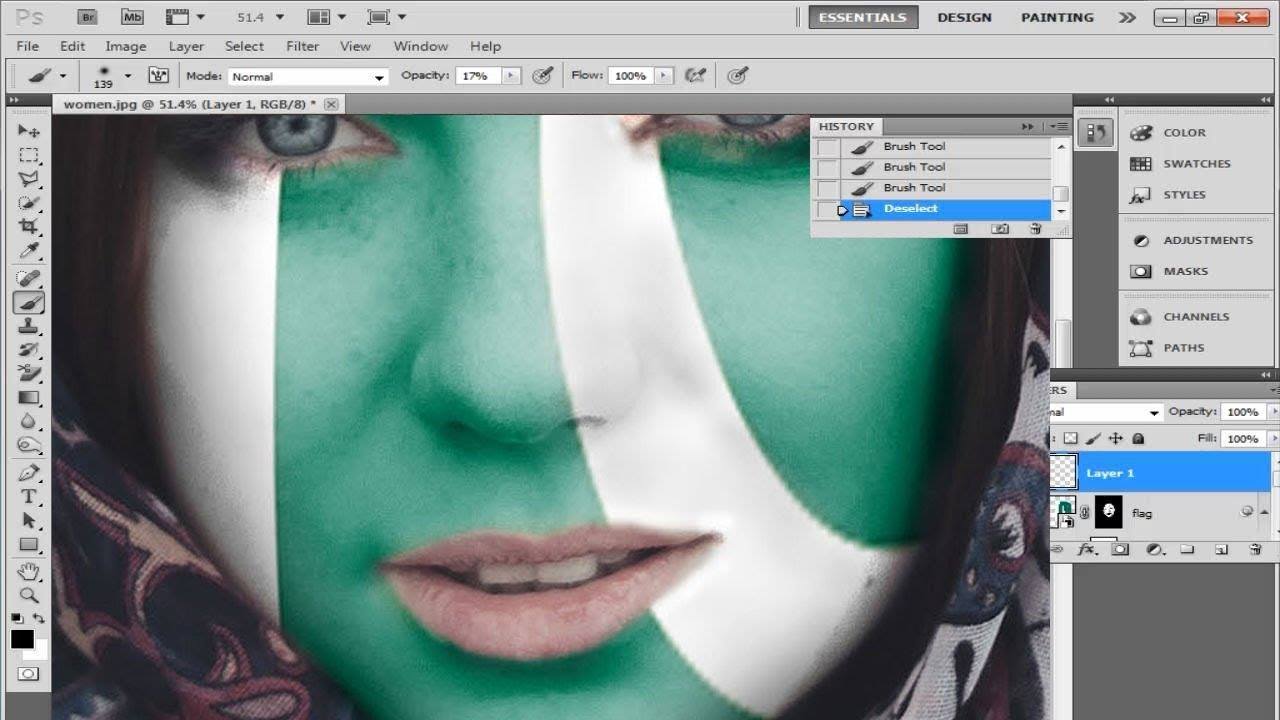Open brush Opacity slider arrow
1280x720 pixels.
[x=511, y=75]
